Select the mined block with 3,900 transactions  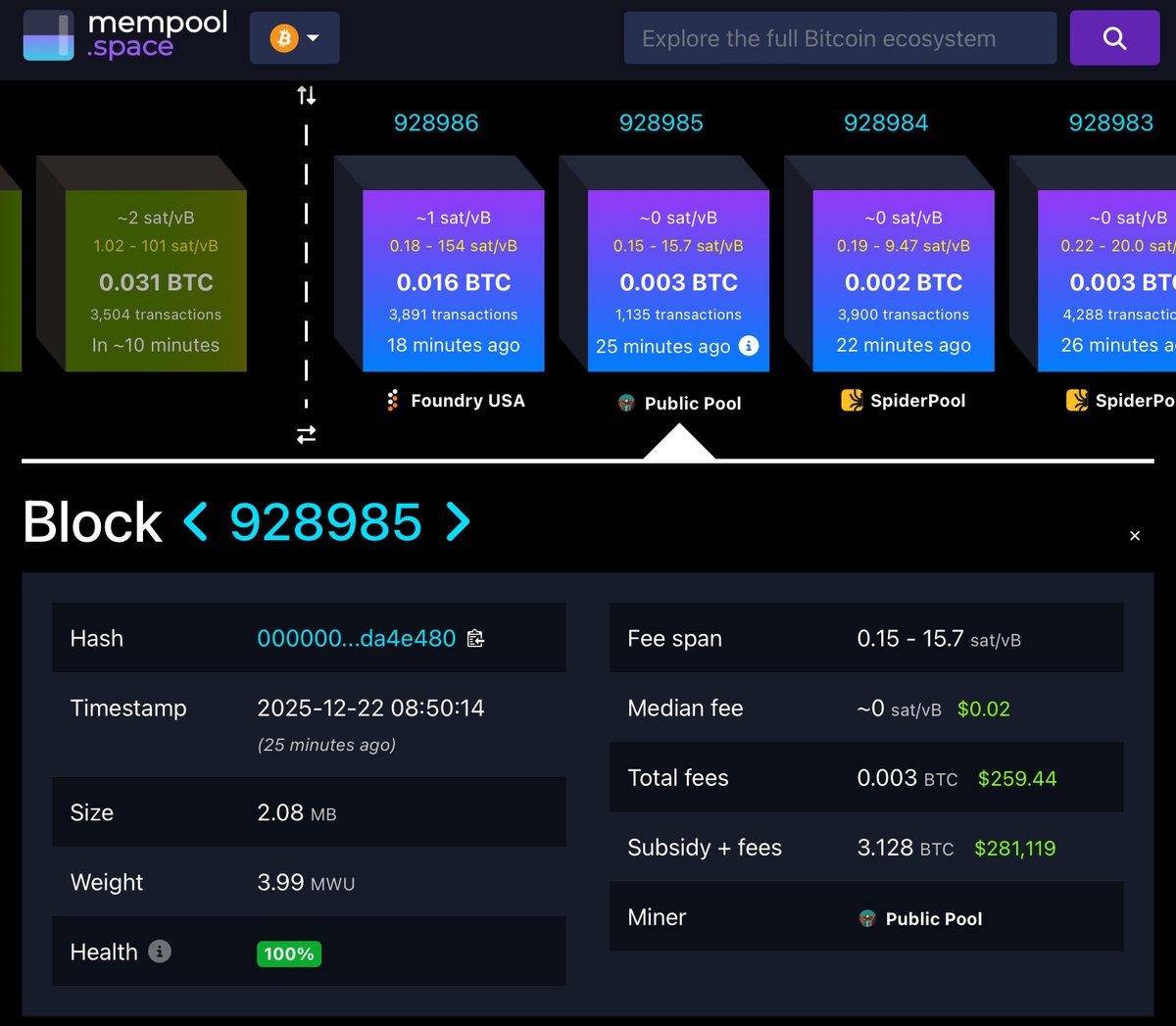(904, 281)
